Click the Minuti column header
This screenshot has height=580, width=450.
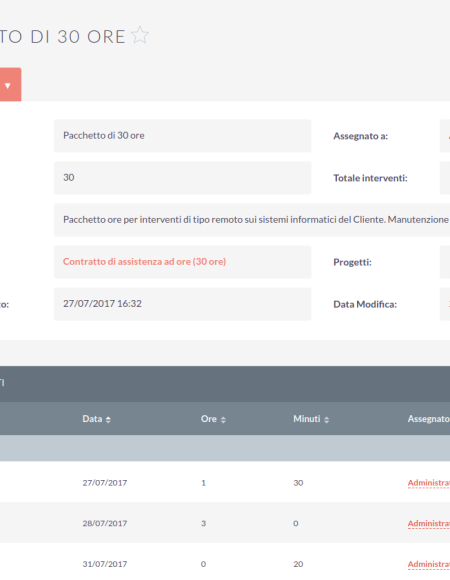click(307, 419)
